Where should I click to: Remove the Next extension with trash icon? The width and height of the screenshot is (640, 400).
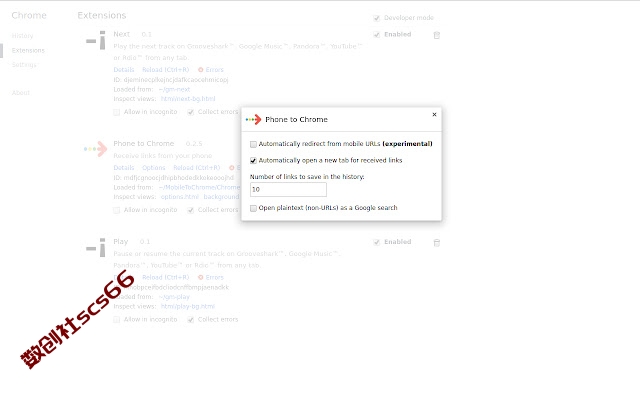coord(436,35)
